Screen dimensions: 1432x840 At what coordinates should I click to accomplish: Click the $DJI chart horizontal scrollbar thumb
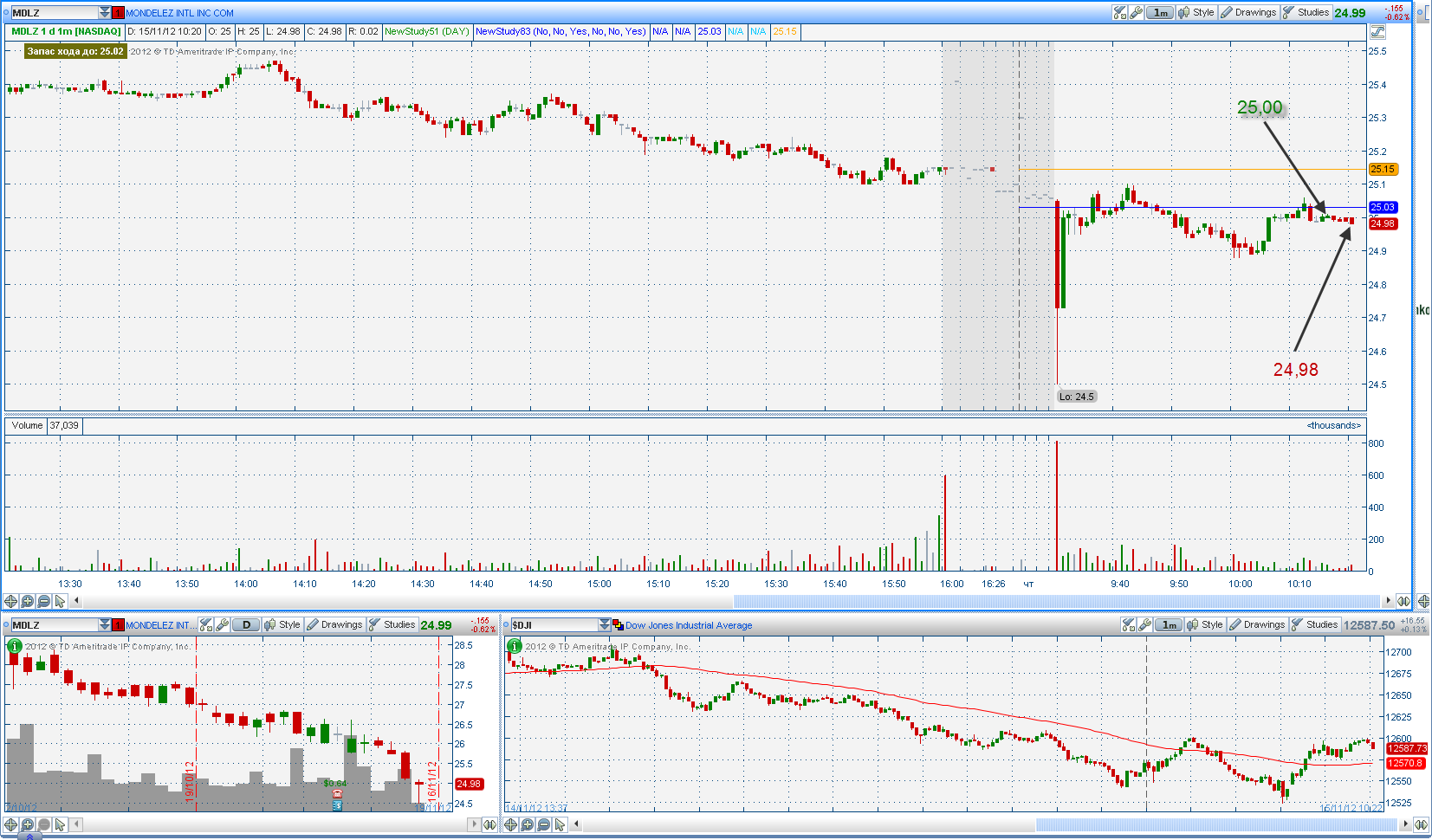click(1216, 824)
